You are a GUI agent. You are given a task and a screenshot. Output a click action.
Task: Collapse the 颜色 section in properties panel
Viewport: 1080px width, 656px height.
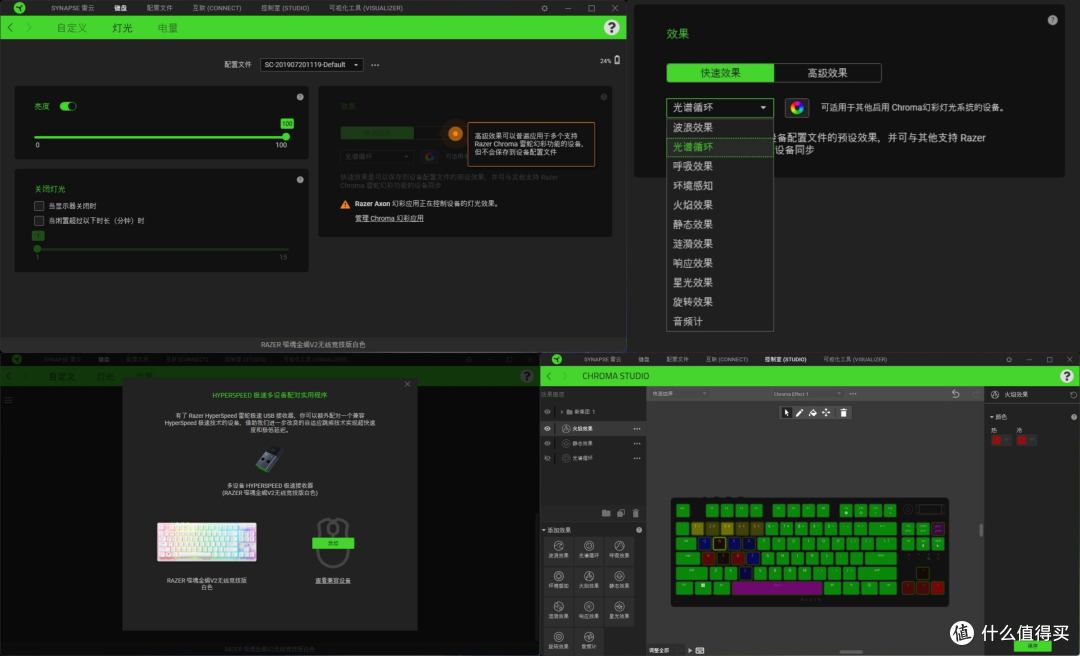coord(992,417)
